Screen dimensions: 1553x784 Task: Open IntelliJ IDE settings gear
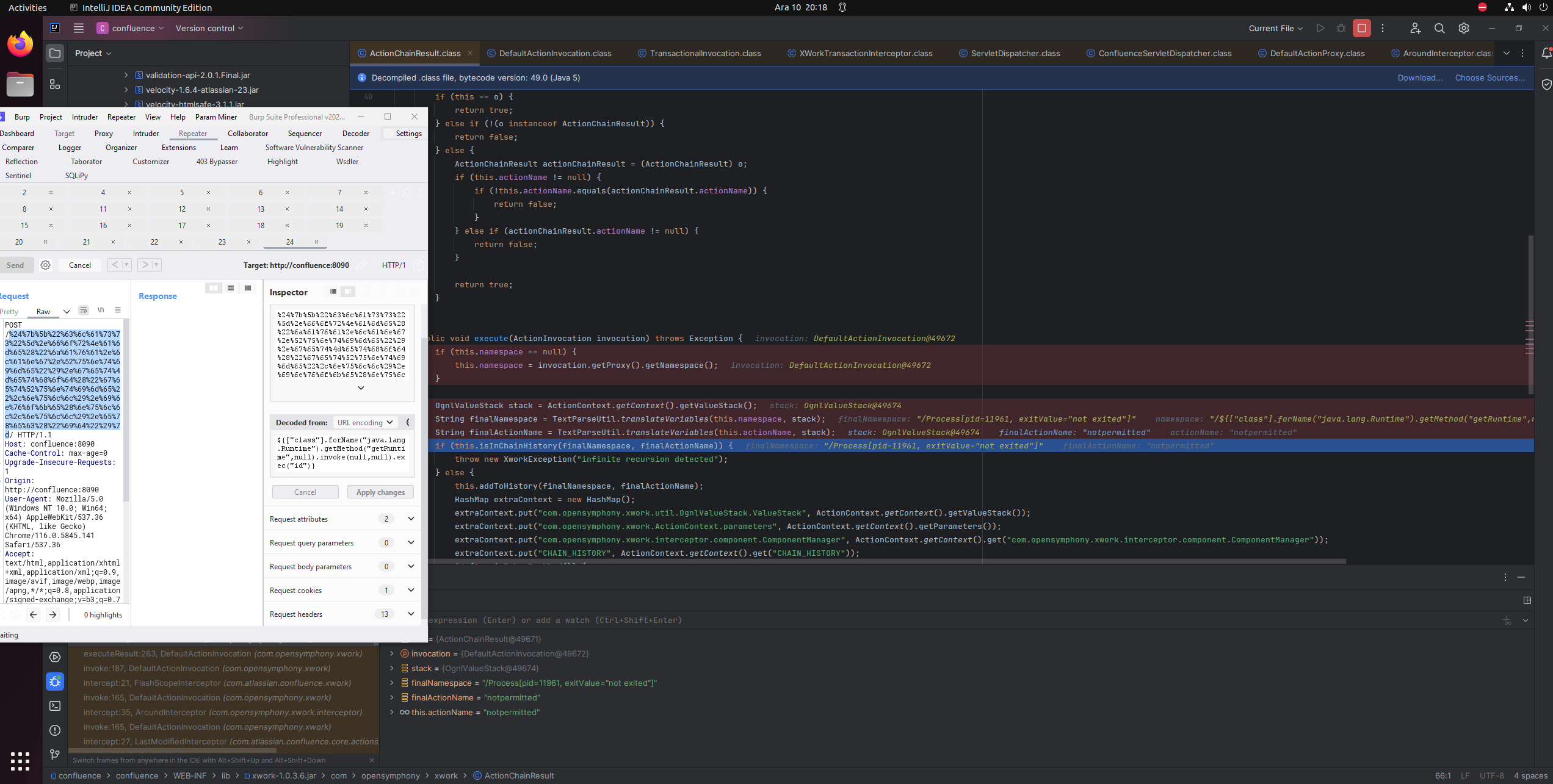1464,28
